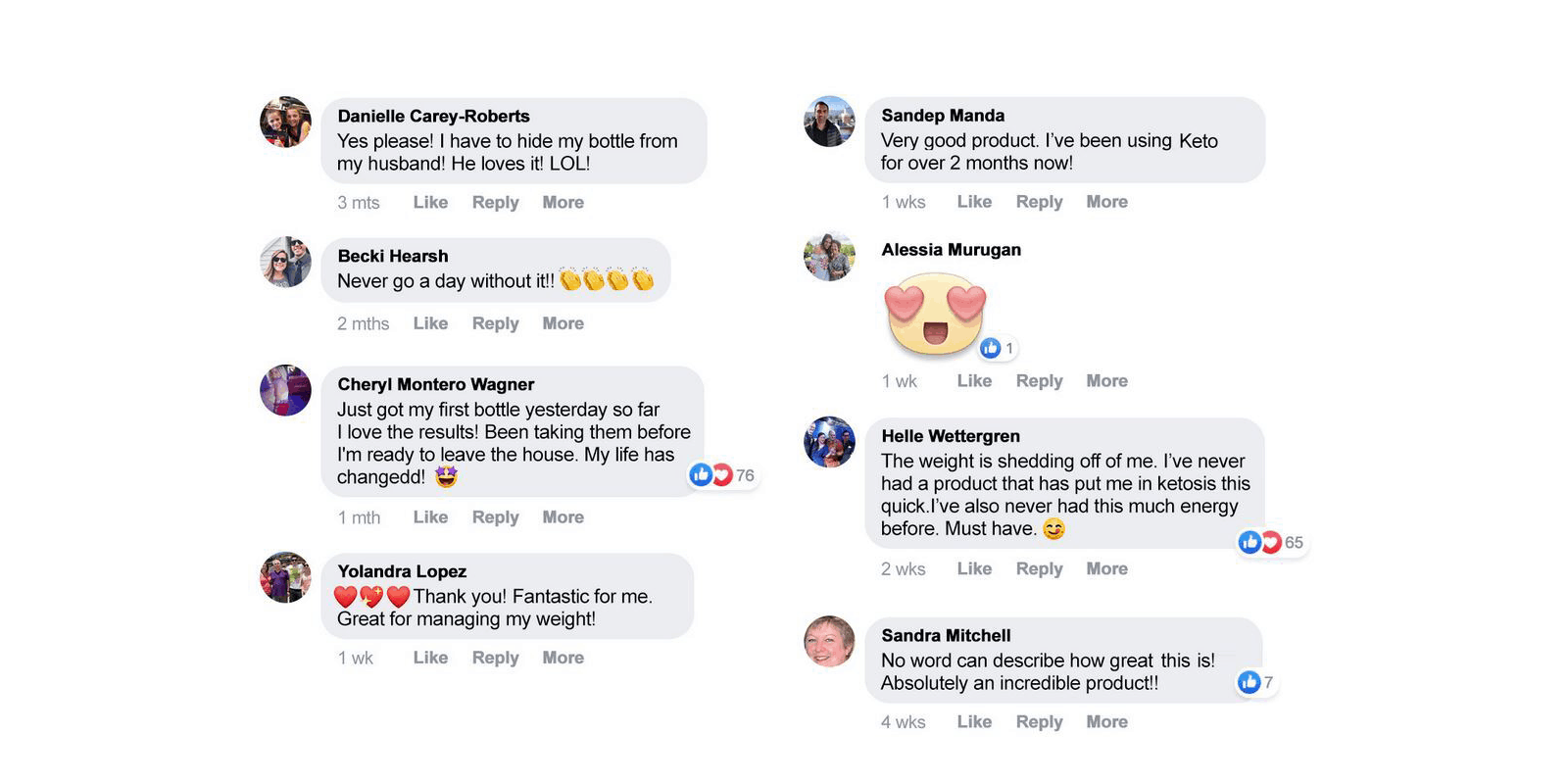Open Yolandra Lopez's name link

tap(402, 571)
